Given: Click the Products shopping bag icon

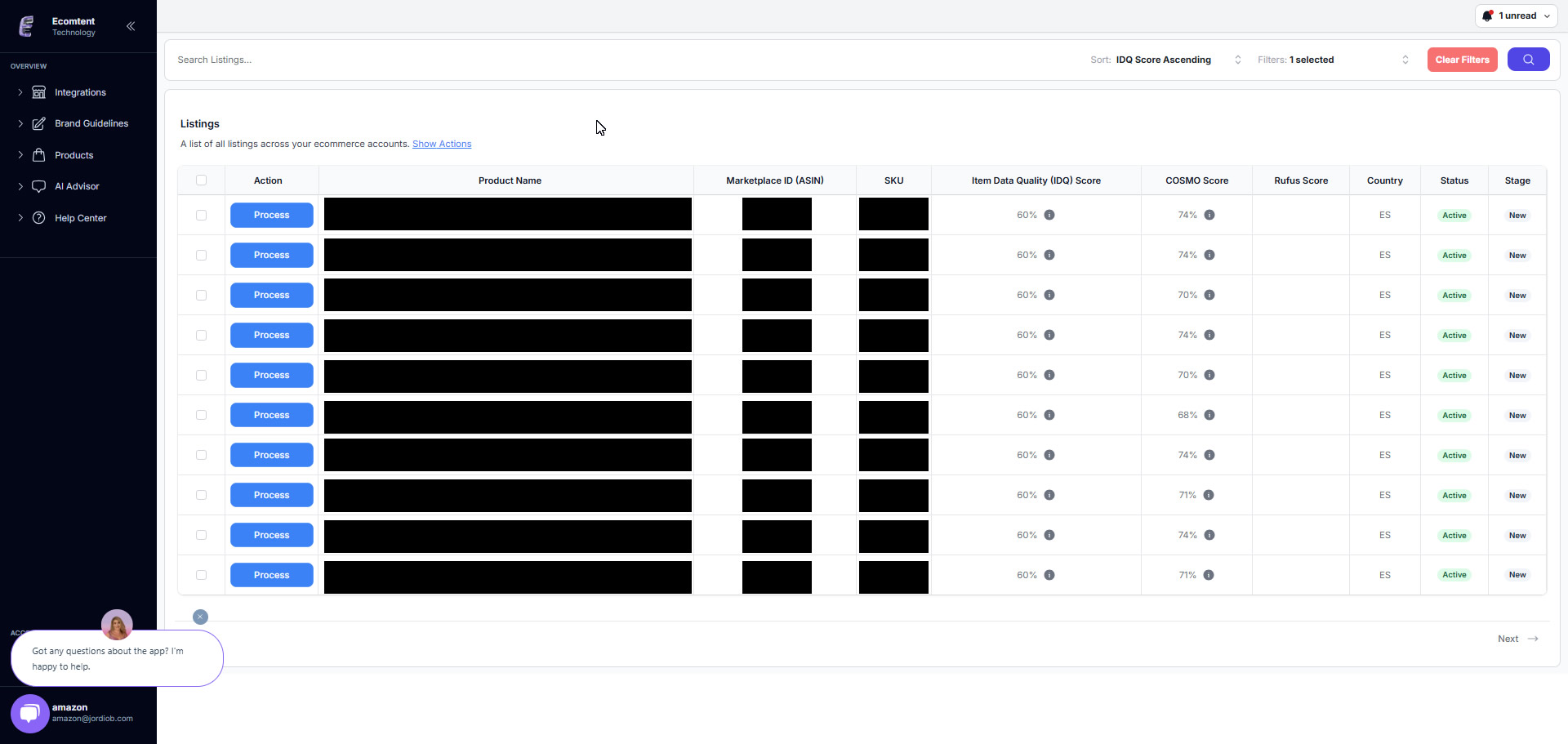Looking at the screenshot, I should (38, 155).
